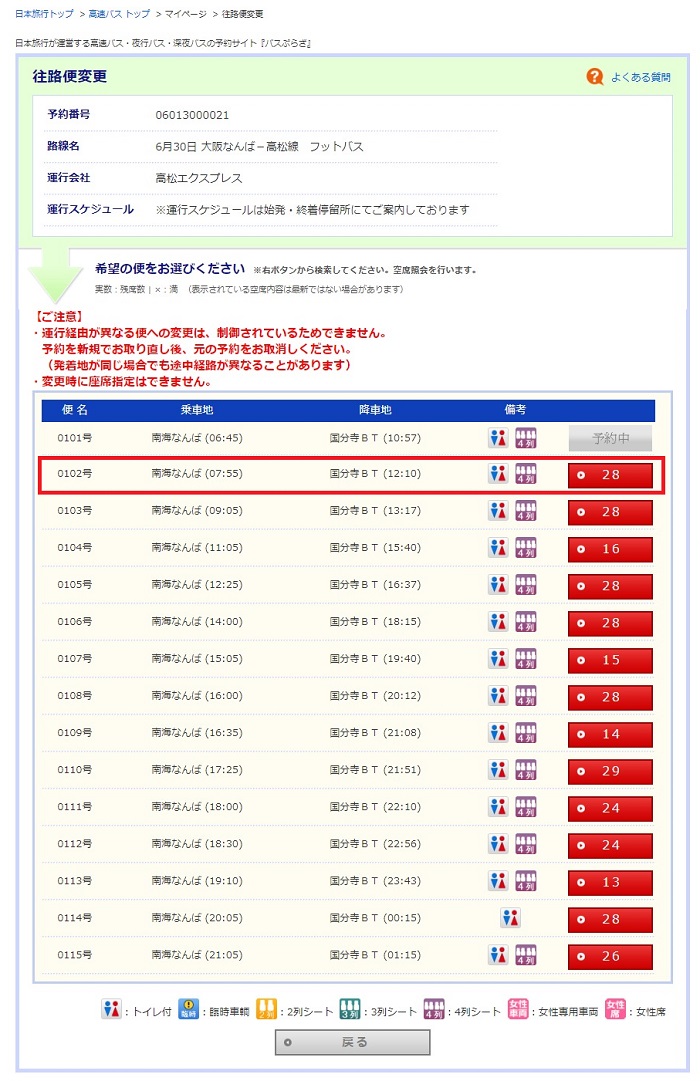
Task: Select 0102号 bus with 28 seats
Action: (x=610, y=475)
